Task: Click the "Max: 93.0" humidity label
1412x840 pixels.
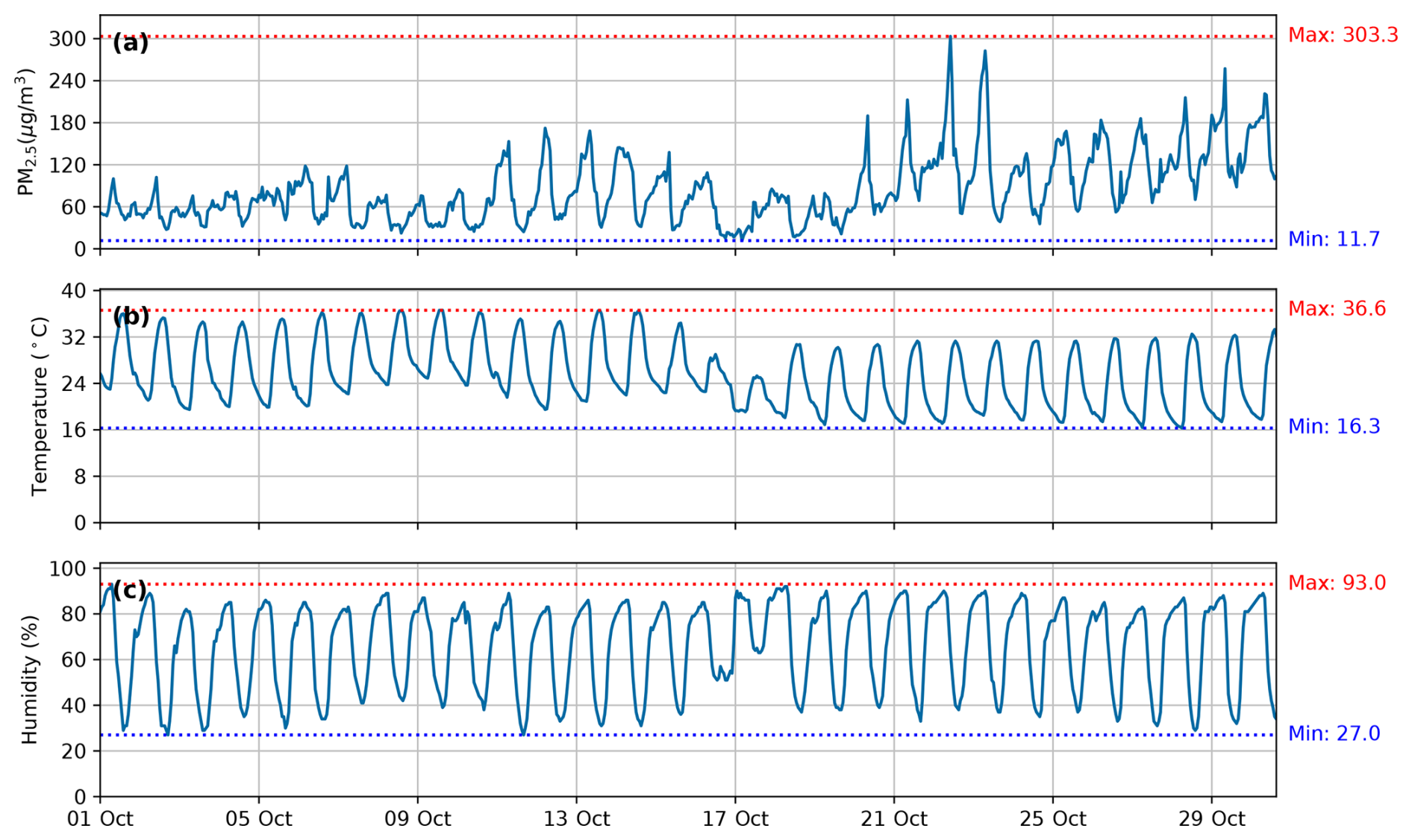Action: pyautogui.click(x=1337, y=583)
